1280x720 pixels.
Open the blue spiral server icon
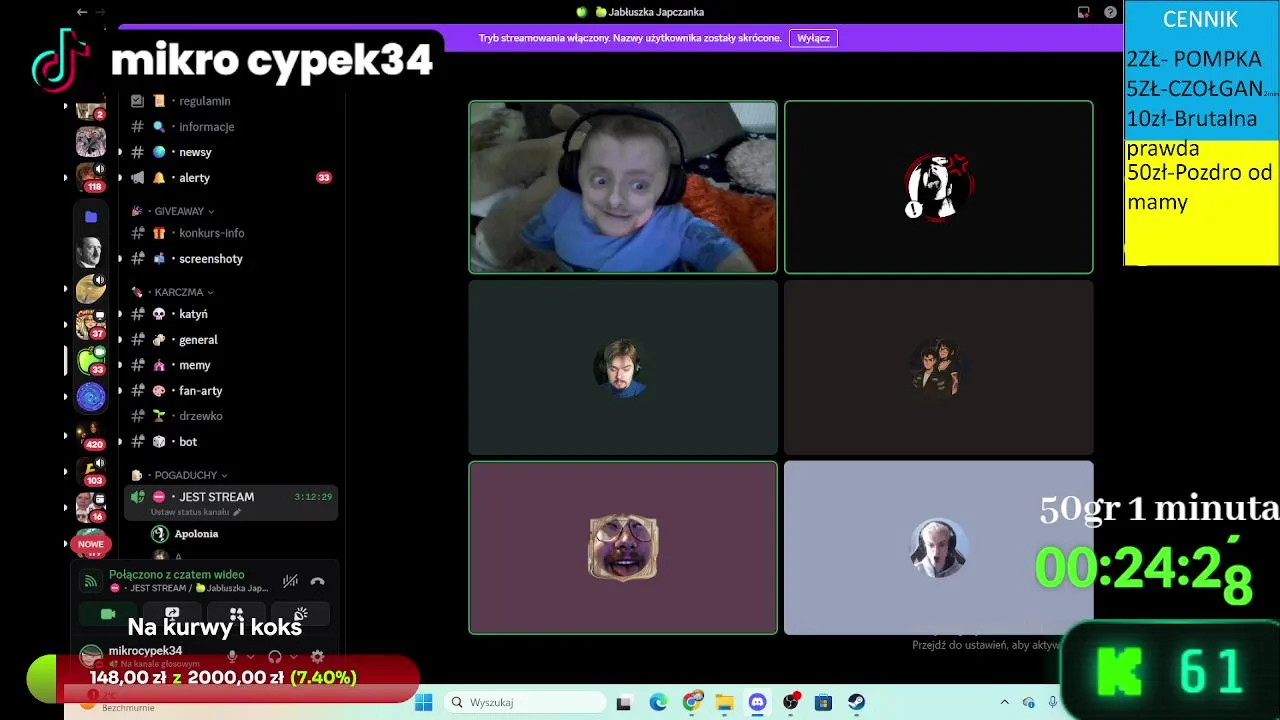point(91,397)
